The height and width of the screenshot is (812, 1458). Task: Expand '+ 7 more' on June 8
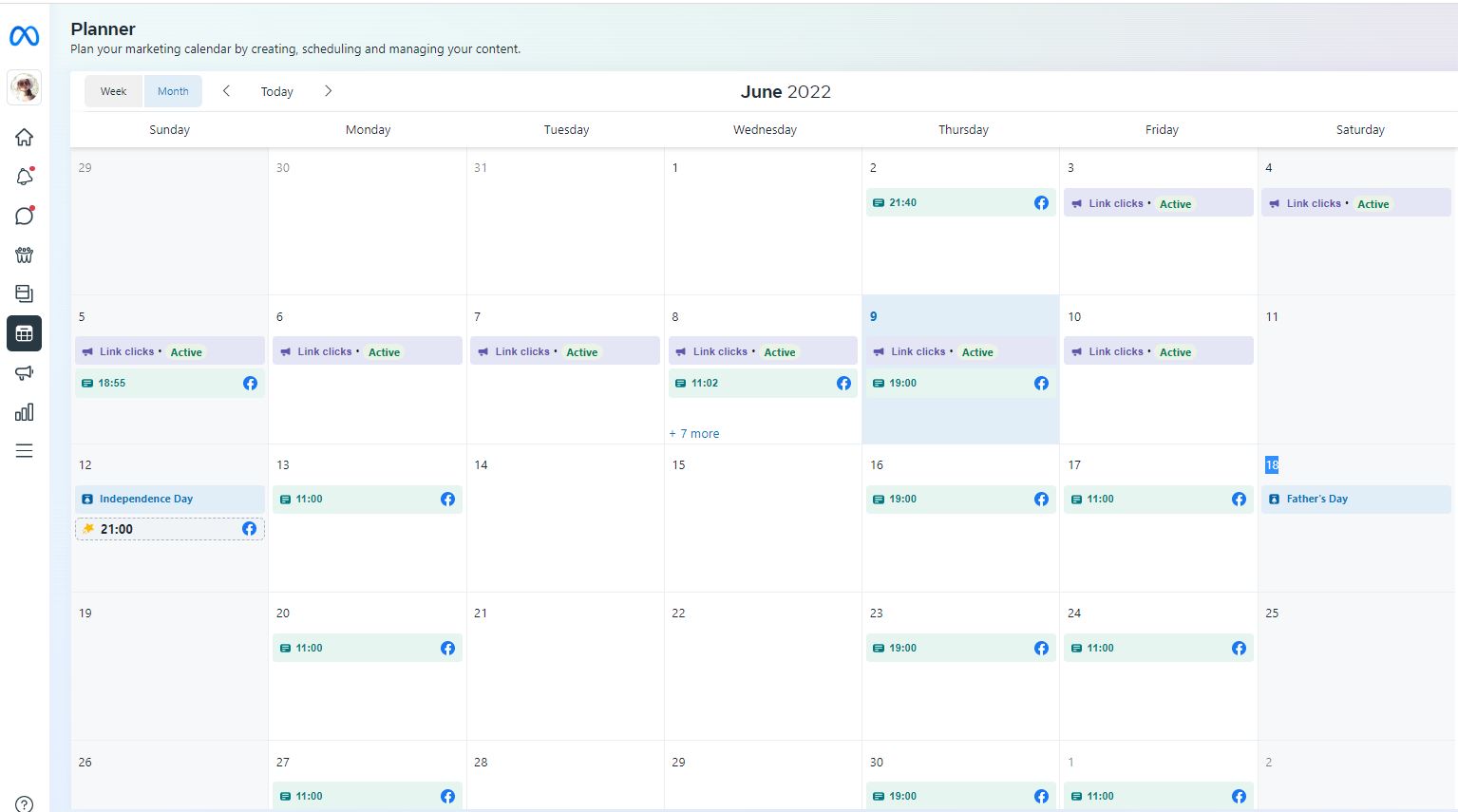(x=694, y=434)
